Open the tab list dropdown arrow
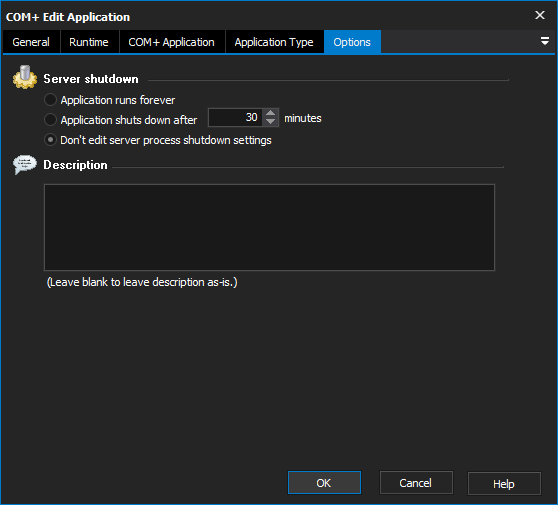Viewport: 558px width, 505px height. (544, 41)
